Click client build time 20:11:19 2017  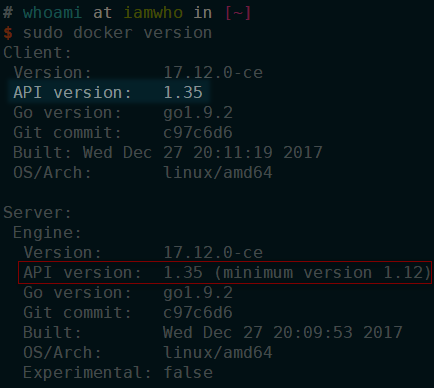pos(258,153)
